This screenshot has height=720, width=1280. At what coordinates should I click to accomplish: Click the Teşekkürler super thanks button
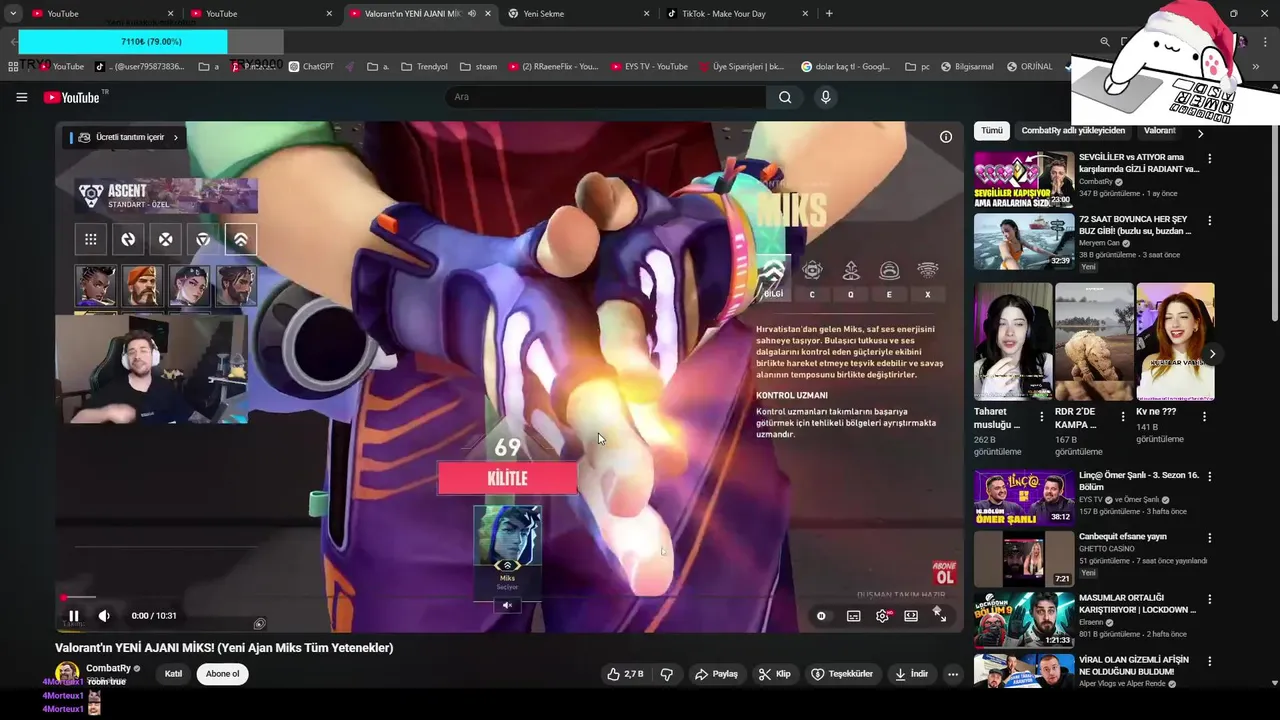pyautogui.click(x=842, y=674)
